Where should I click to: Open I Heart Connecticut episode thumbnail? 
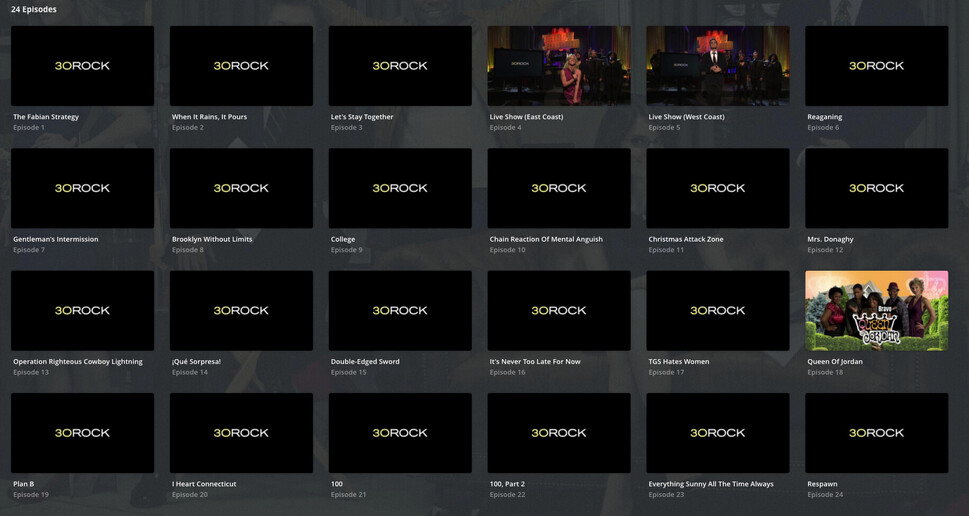pos(241,433)
